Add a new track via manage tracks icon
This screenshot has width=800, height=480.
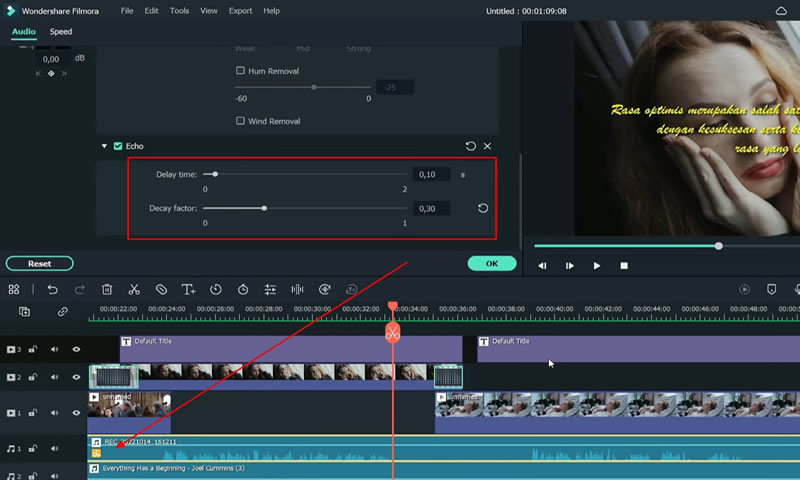coord(24,312)
